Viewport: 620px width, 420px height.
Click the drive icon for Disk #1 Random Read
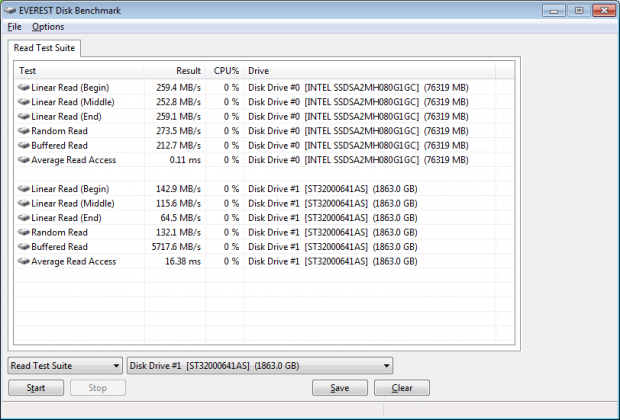pyautogui.click(x=24, y=232)
